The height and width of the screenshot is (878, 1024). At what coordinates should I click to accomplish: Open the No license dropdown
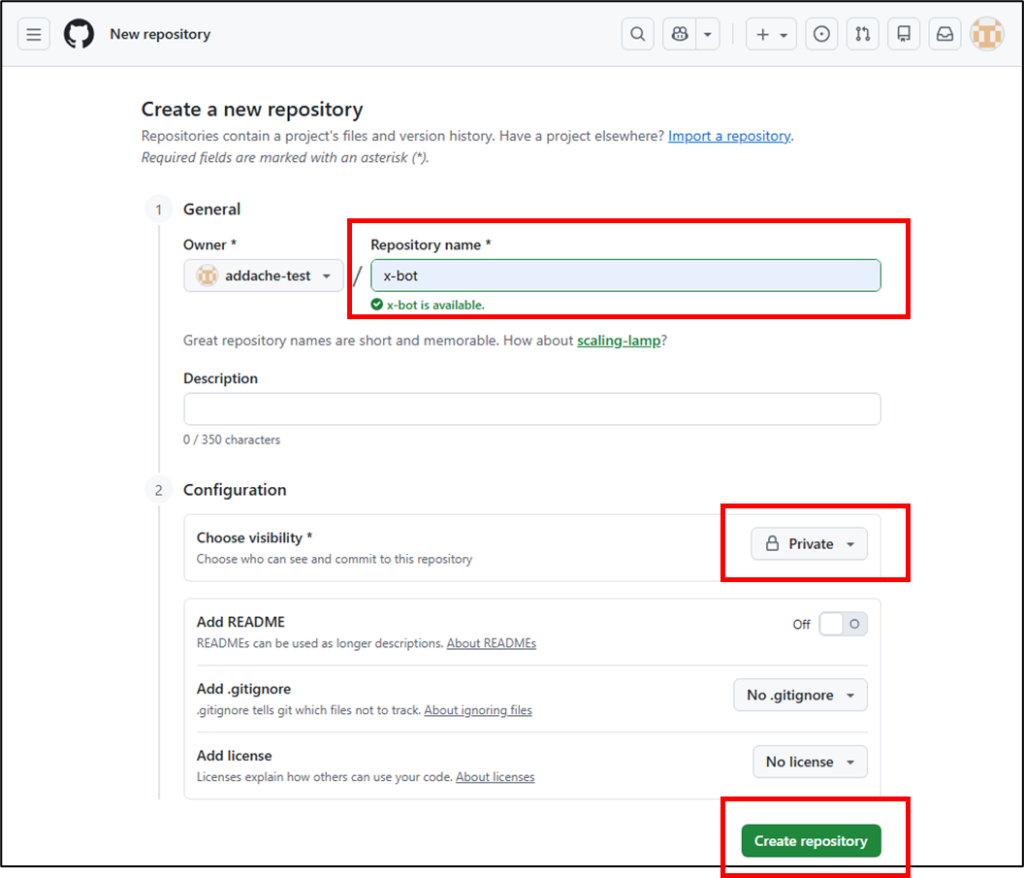click(809, 762)
